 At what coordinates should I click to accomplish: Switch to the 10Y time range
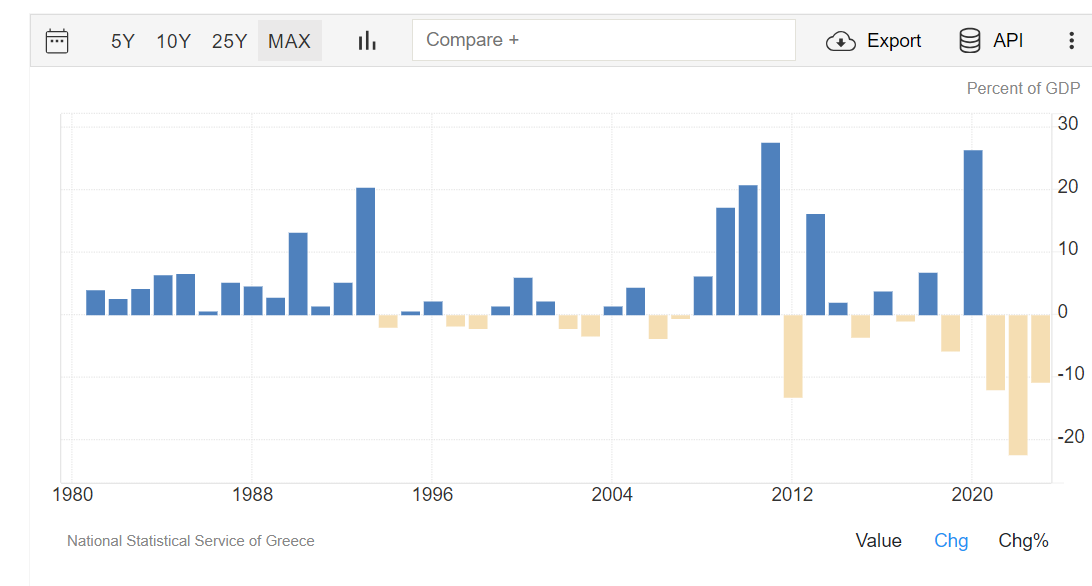pyautogui.click(x=173, y=41)
